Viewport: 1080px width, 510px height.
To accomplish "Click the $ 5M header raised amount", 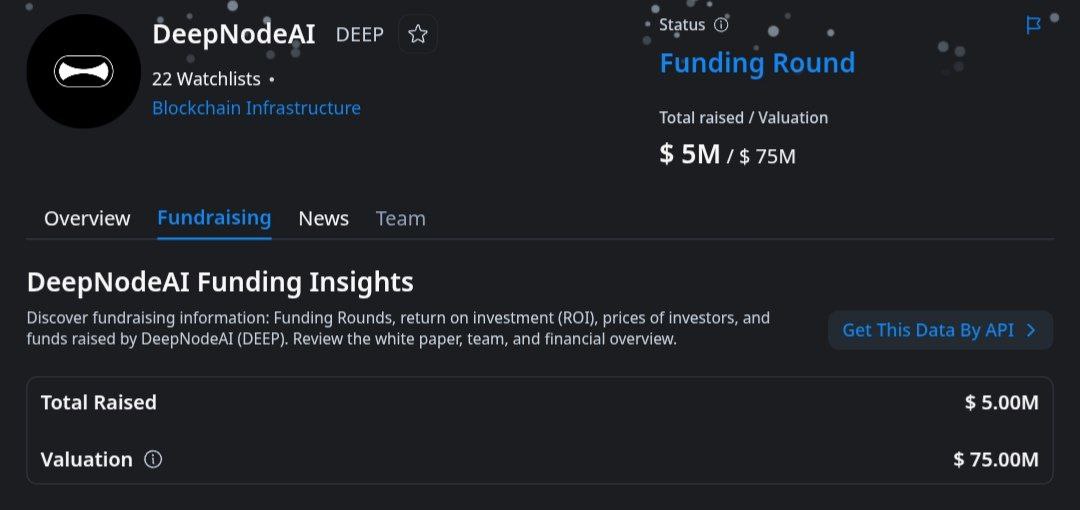I will [x=690, y=154].
